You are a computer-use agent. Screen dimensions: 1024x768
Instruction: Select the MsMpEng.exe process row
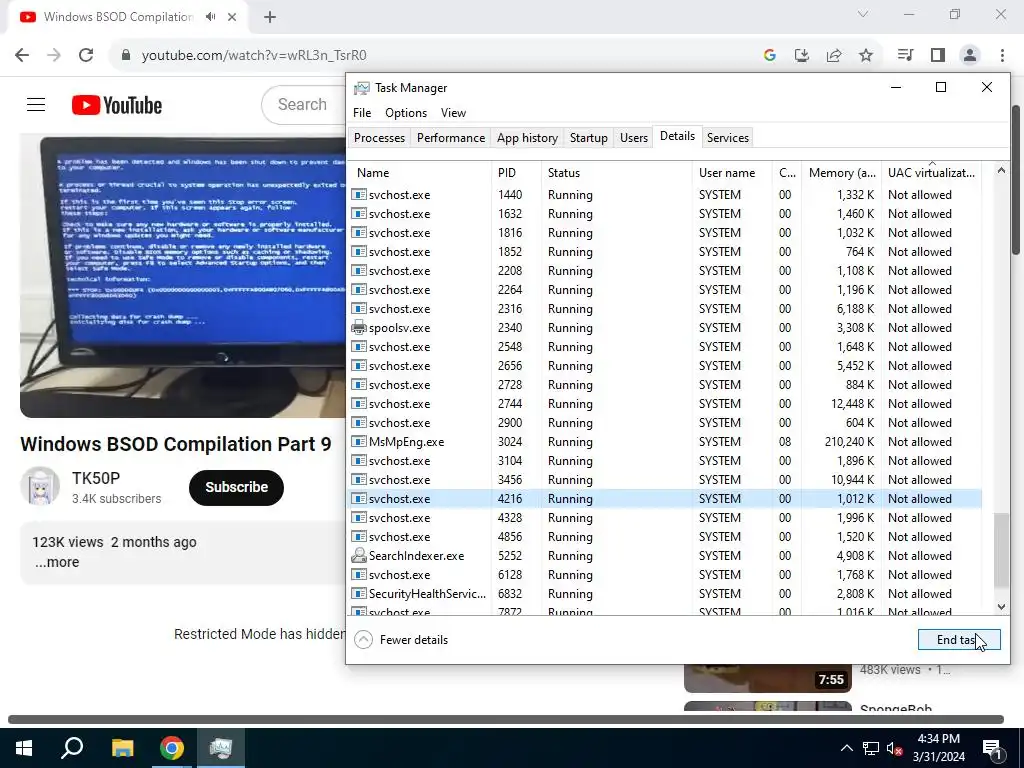point(665,442)
